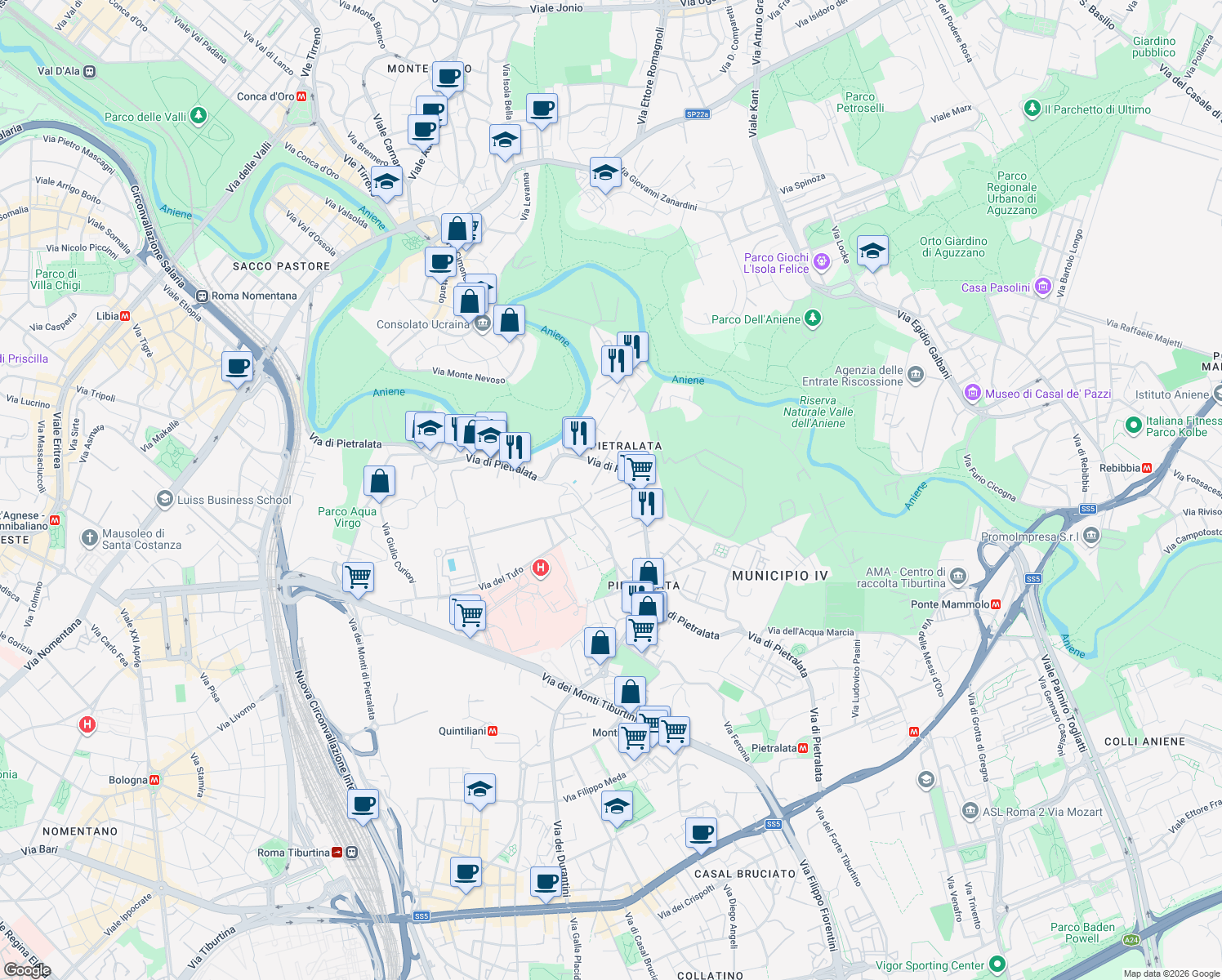The width and height of the screenshot is (1222, 980).
Task: Select the school marker south of Quintiliani
Action: coord(479,790)
